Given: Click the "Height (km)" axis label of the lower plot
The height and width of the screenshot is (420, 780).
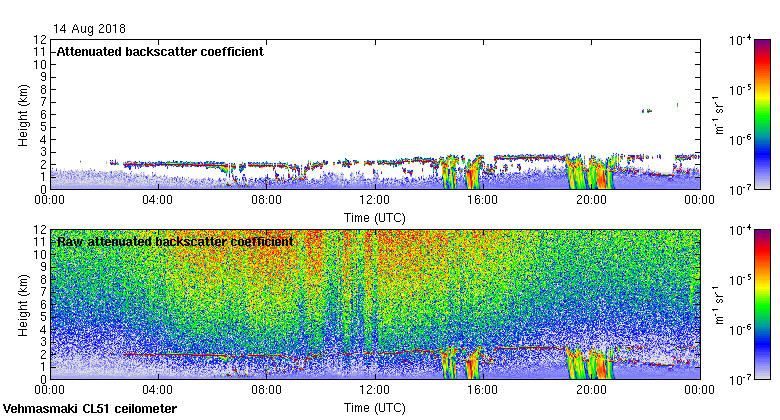Looking at the screenshot, I should (x=23, y=305).
